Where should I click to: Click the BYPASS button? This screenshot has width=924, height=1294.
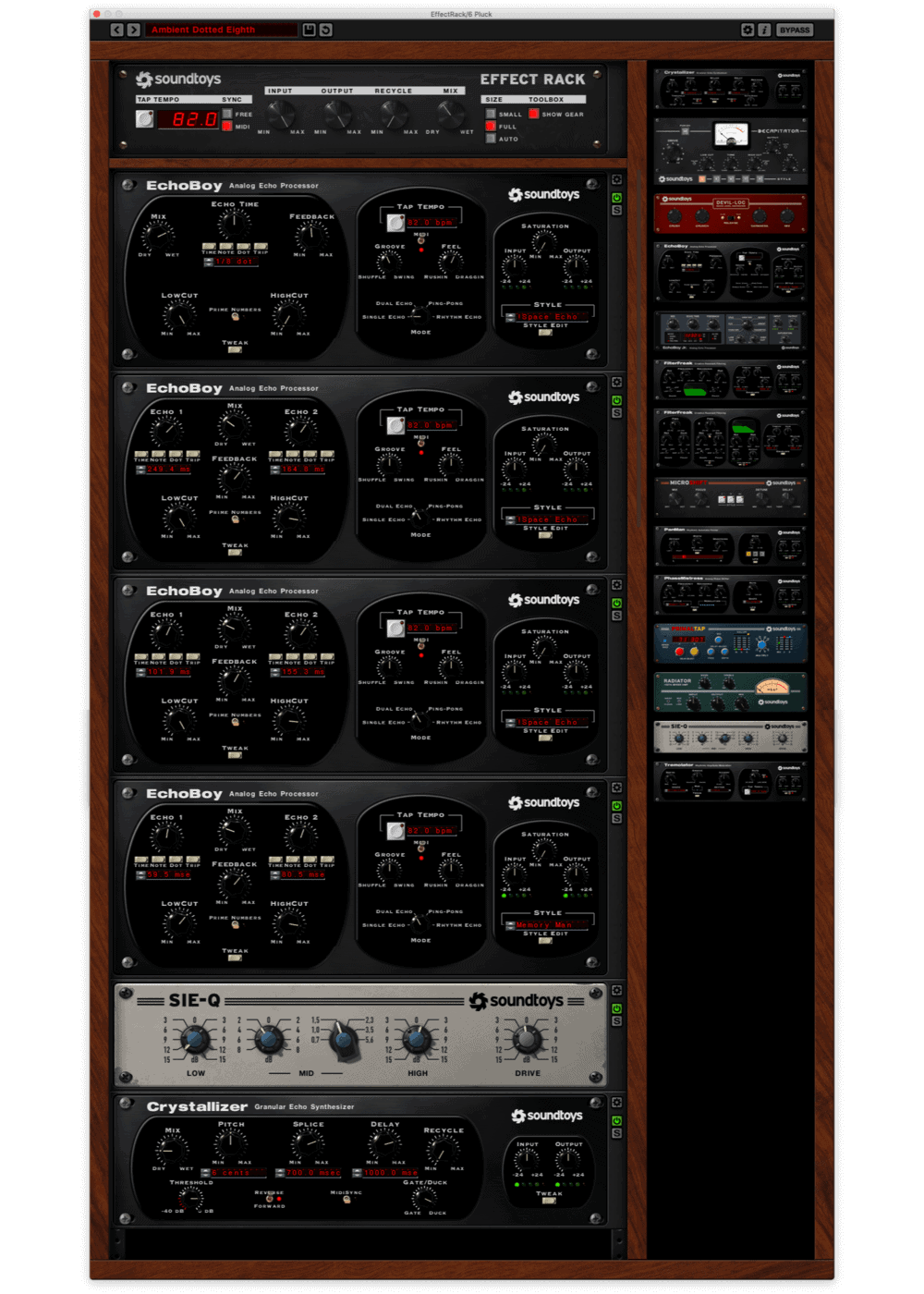[794, 30]
